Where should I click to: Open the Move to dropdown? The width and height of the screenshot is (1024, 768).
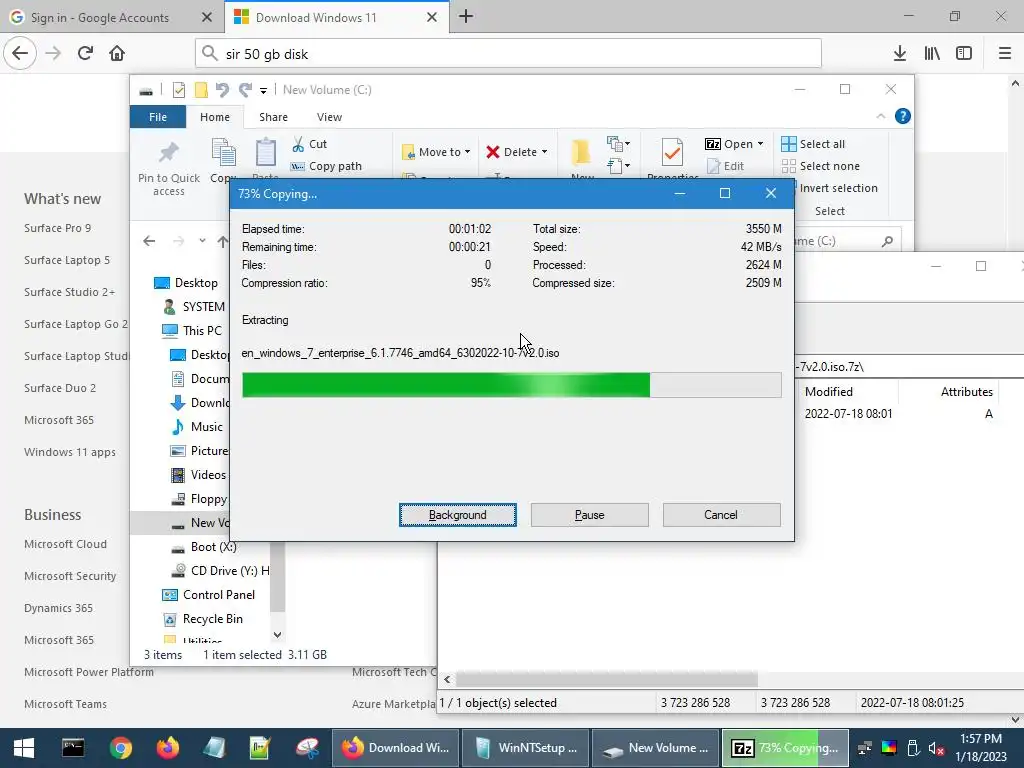(436, 152)
